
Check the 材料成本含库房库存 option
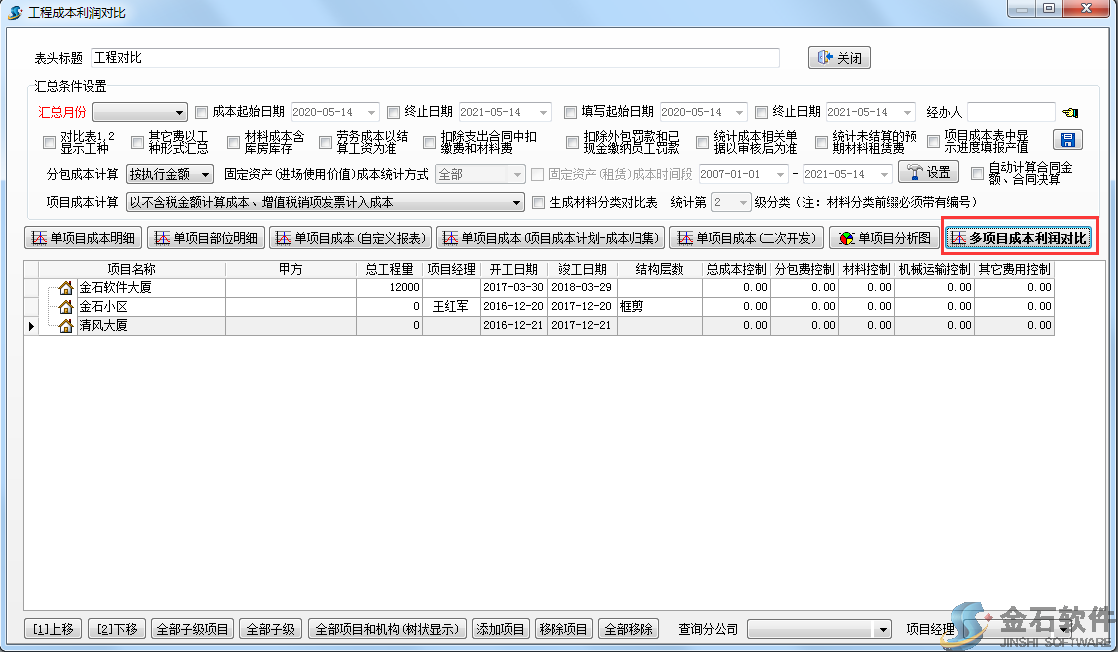(234, 142)
